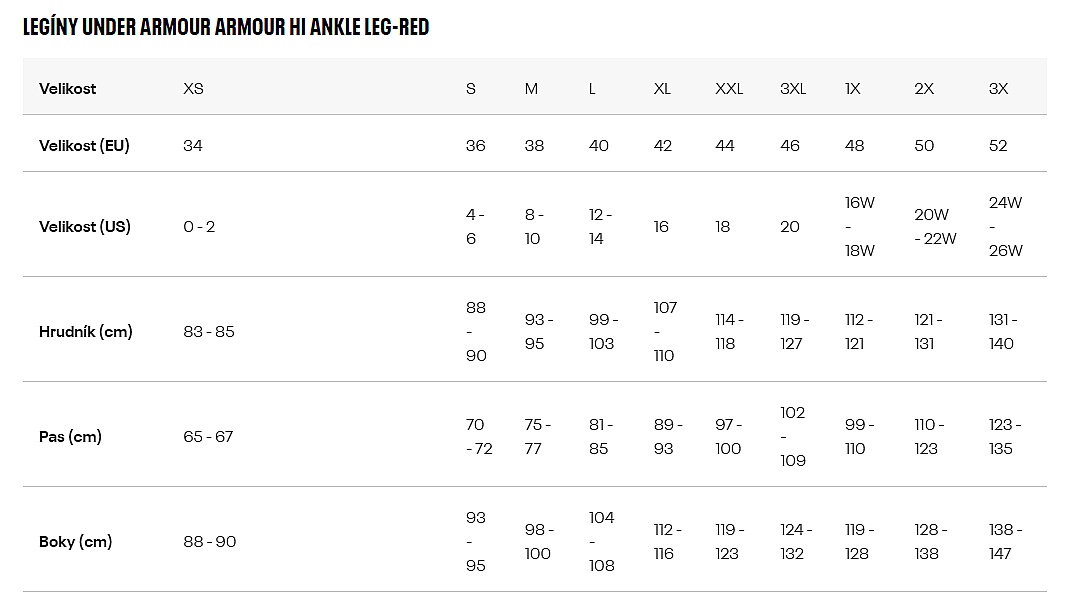Click the US size 20W - 22W cell
This screenshot has width=1077, height=608.
[x=935, y=227]
